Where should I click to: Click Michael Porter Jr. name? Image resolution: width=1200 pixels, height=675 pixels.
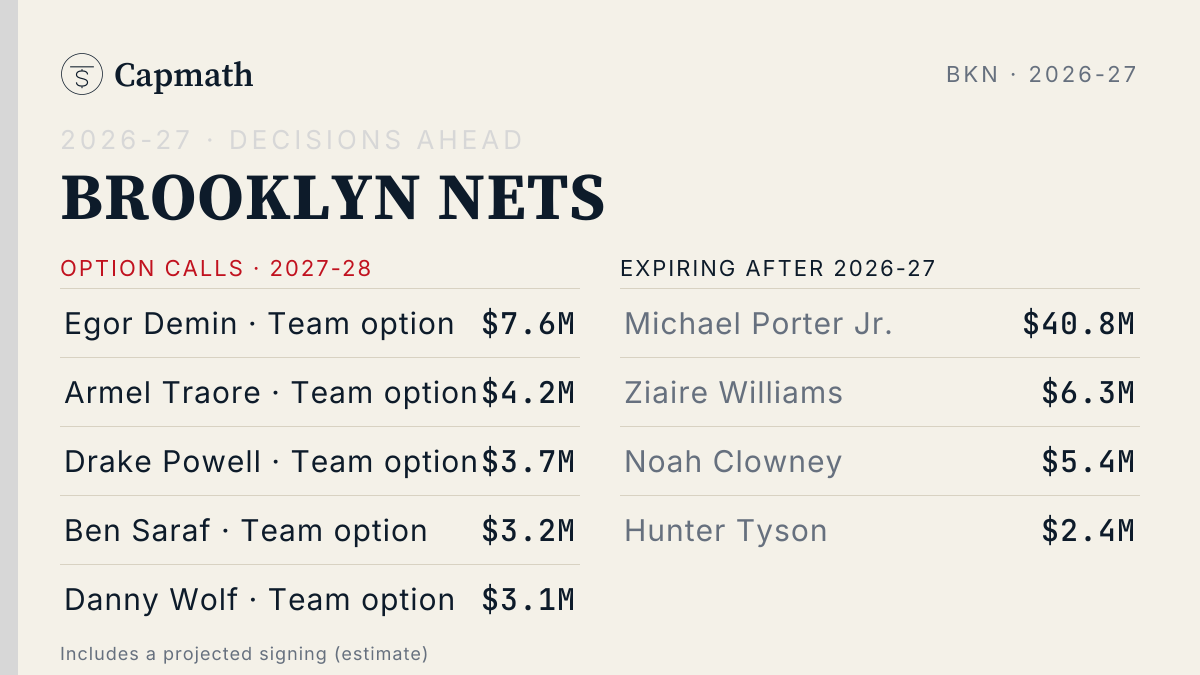[x=758, y=324]
